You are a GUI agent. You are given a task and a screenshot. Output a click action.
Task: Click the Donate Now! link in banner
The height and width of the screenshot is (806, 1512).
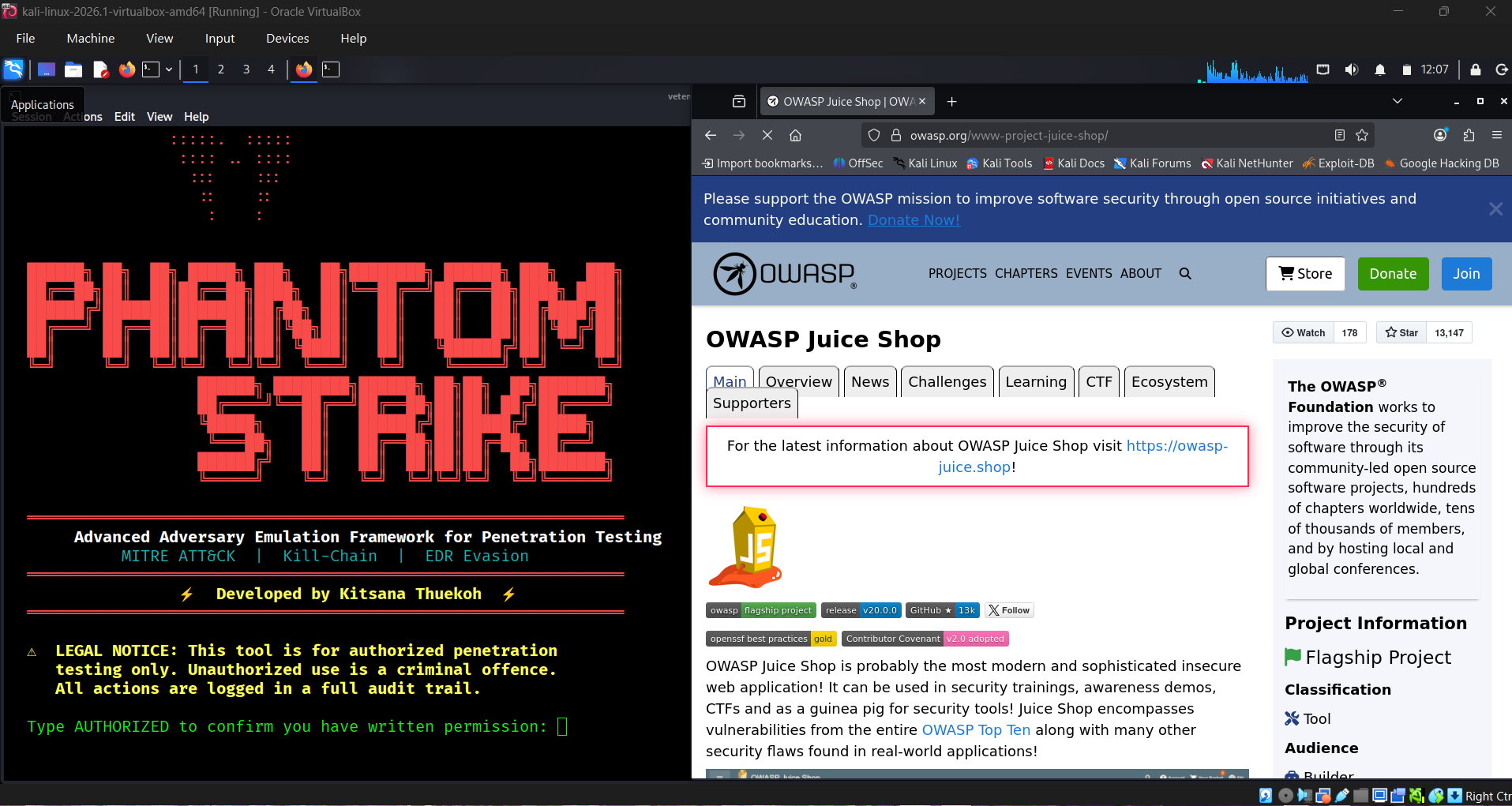pyautogui.click(x=914, y=220)
